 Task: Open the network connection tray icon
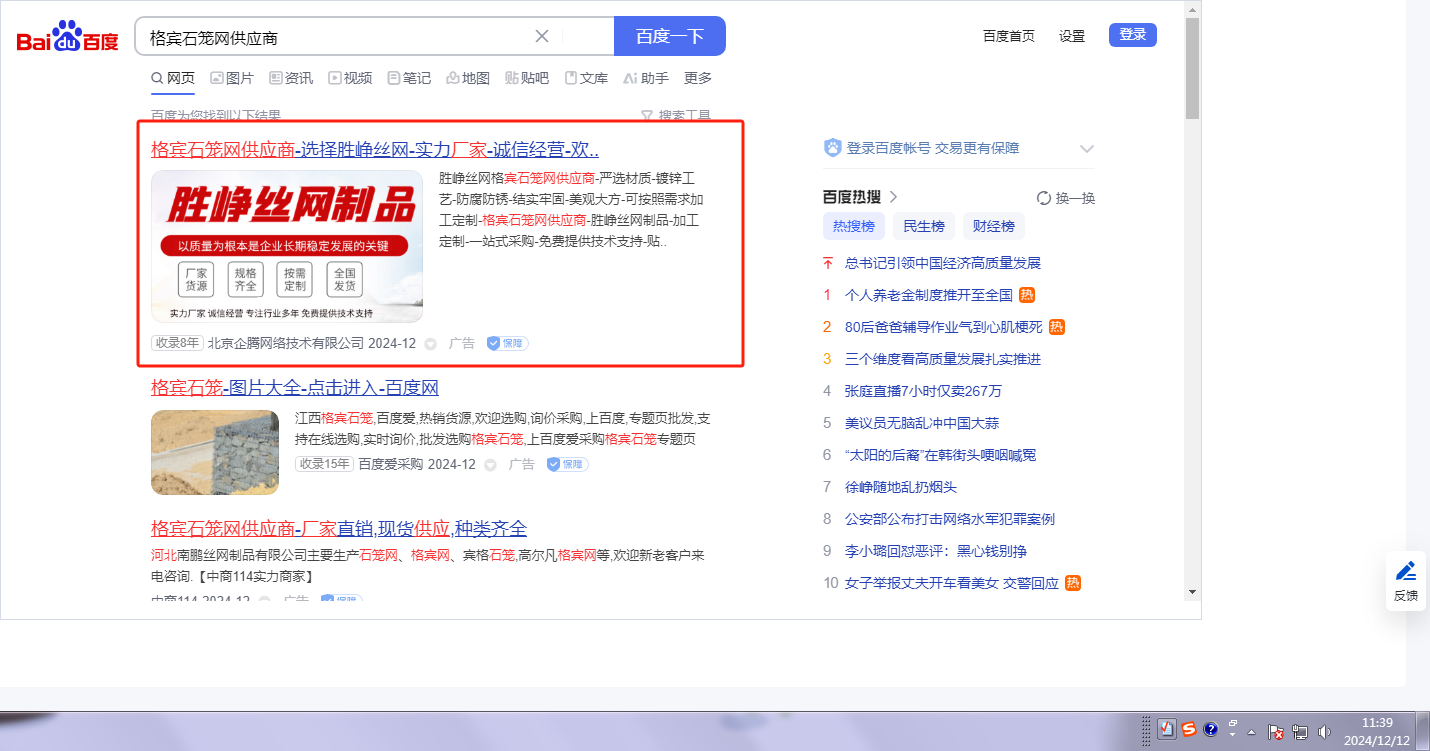[x=1301, y=732]
